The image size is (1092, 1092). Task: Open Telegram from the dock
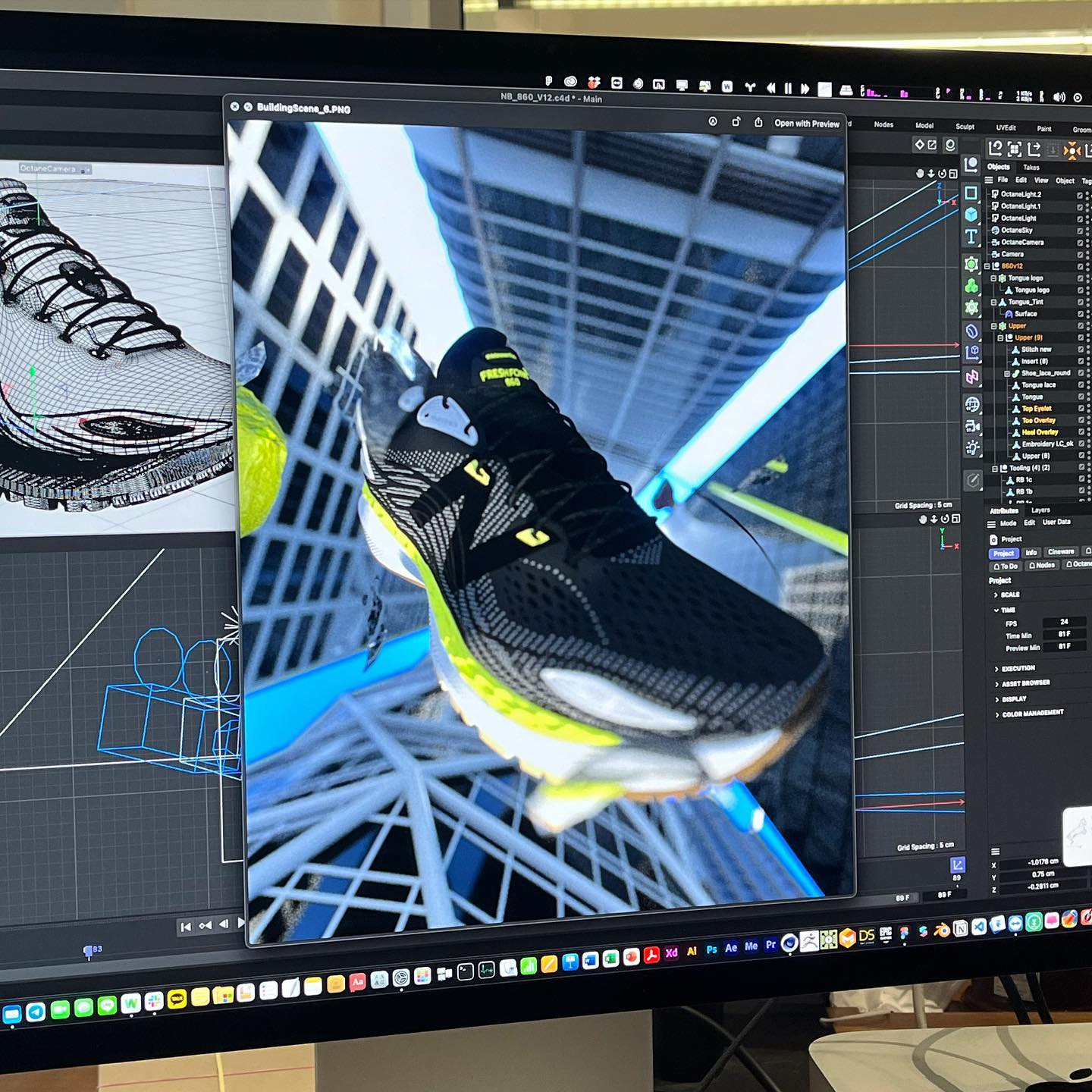36,1011
